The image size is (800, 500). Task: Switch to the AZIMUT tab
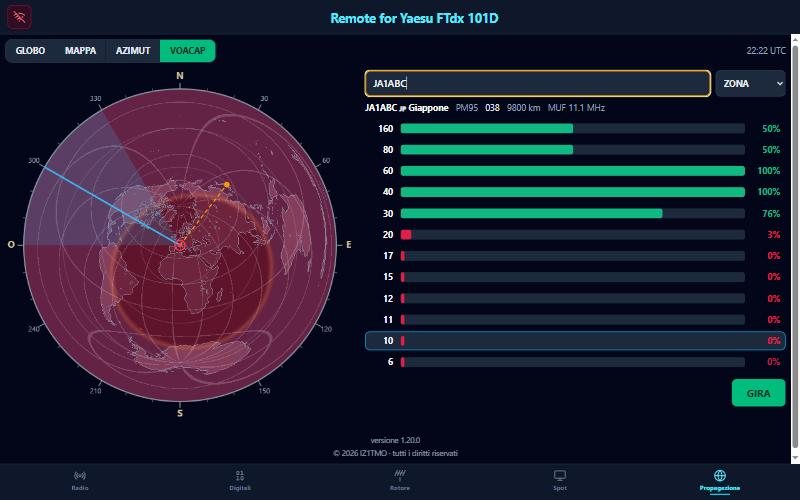133,51
